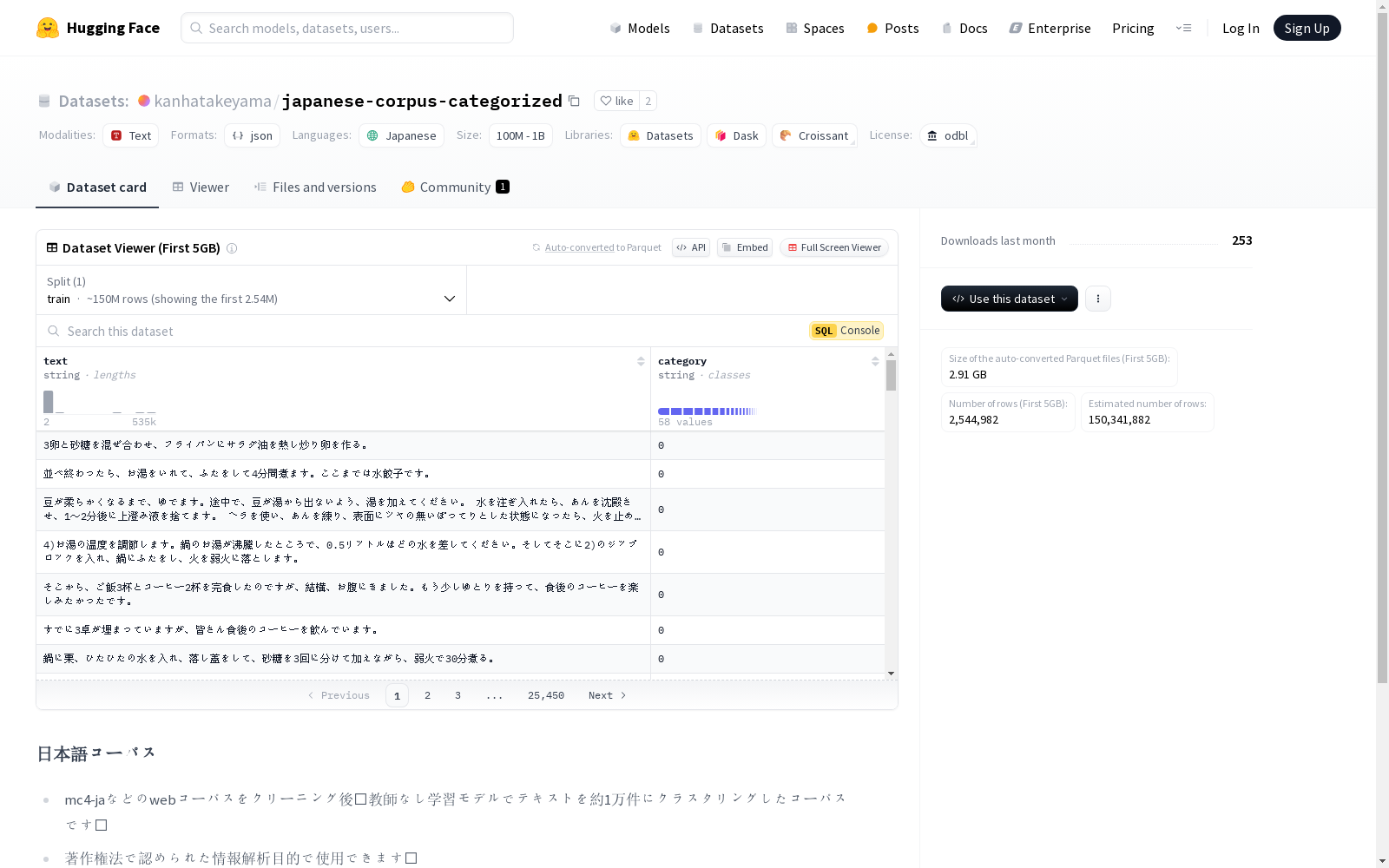
Task: Focus the search models, datasets, users field
Action: coord(347,28)
